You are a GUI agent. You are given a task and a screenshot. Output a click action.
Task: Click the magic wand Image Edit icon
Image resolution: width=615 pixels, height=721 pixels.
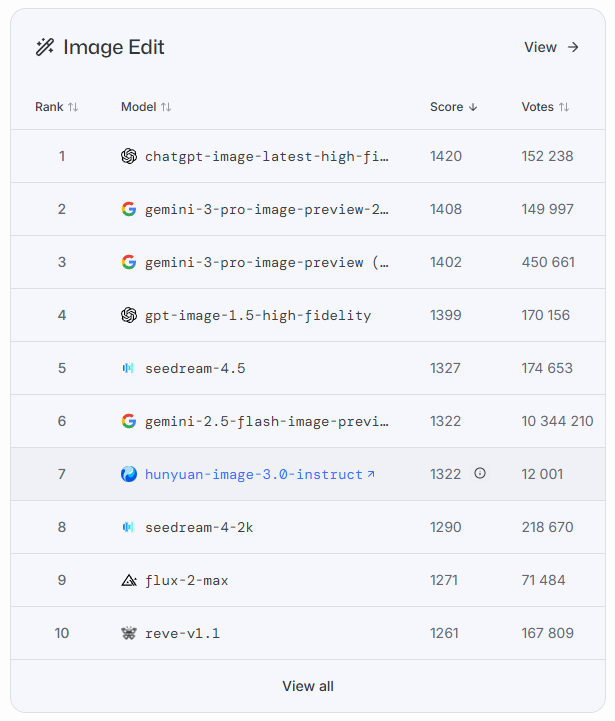click(x=45, y=47)
